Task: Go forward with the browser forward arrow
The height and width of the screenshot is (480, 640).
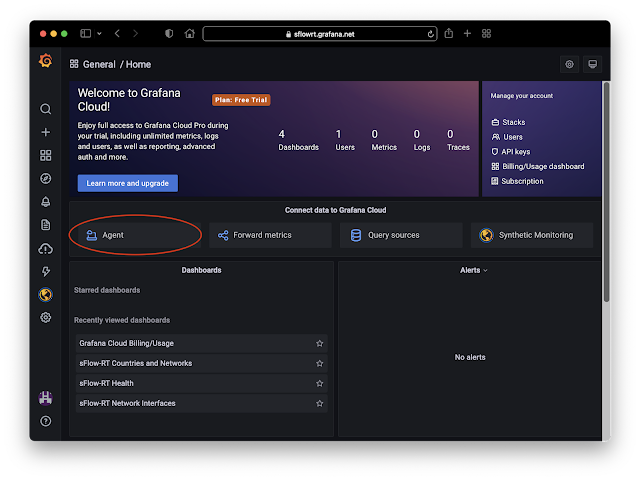Action: point(136,33)
